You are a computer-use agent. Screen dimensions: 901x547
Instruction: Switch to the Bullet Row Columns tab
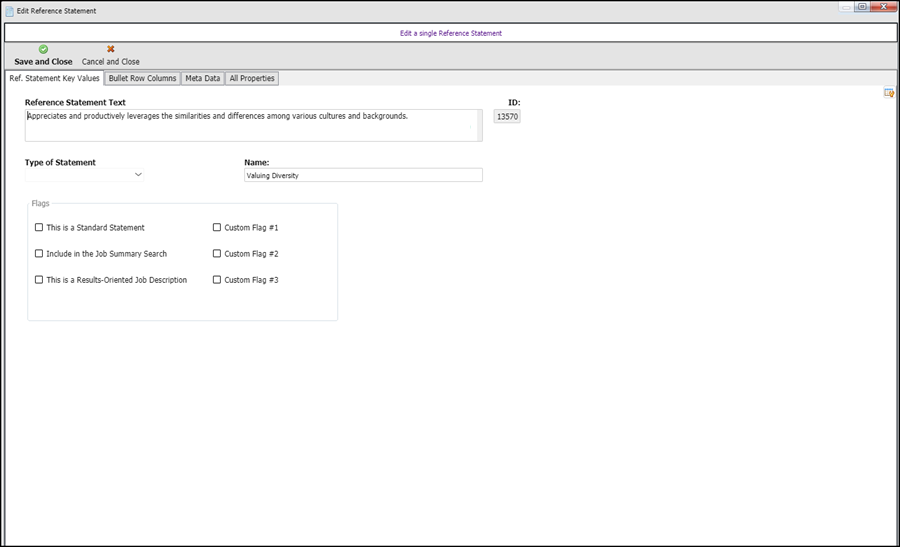(x=142, y=78)
